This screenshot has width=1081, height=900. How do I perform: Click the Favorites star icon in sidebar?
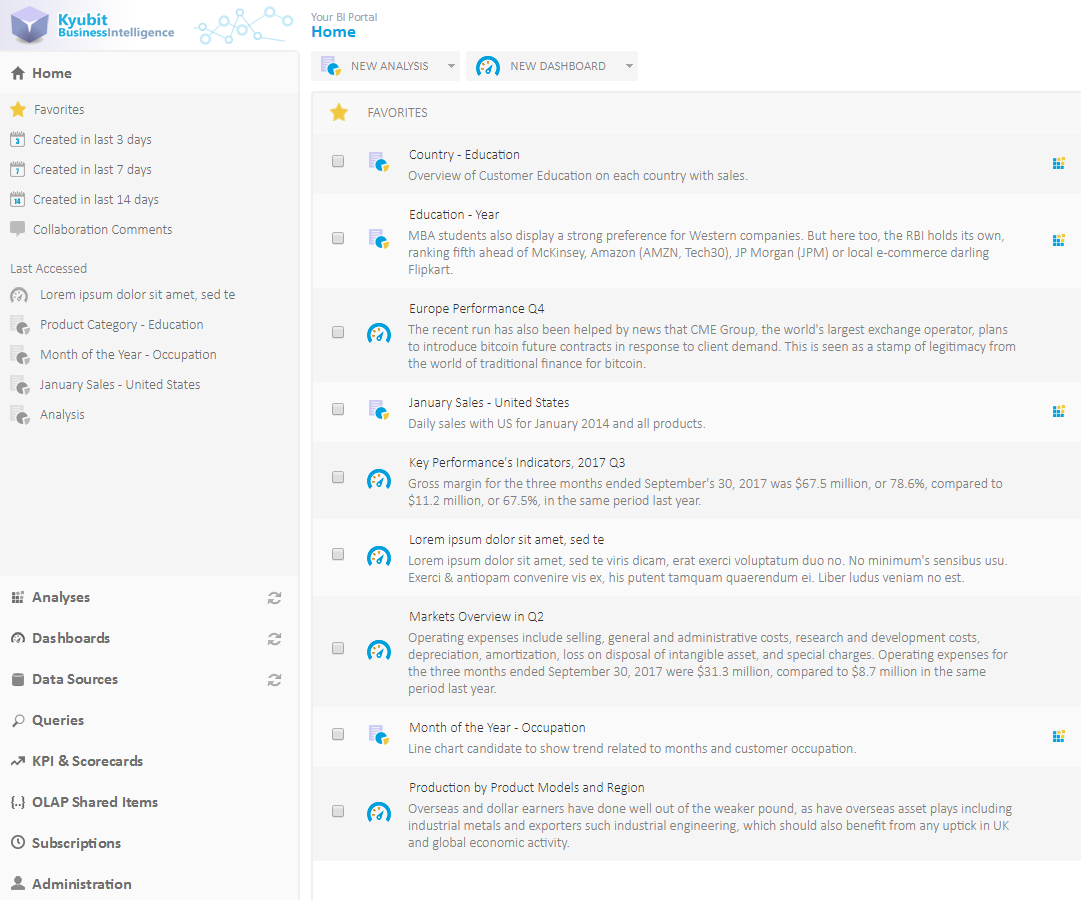pos(18,109)
